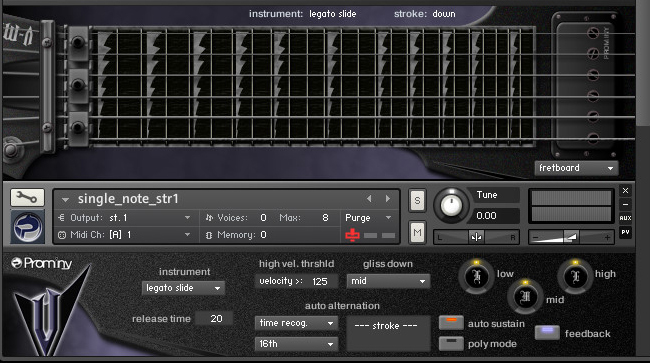Open the legato slide instrument dropdown
The image size is (650, 363).
click(183, 288)
